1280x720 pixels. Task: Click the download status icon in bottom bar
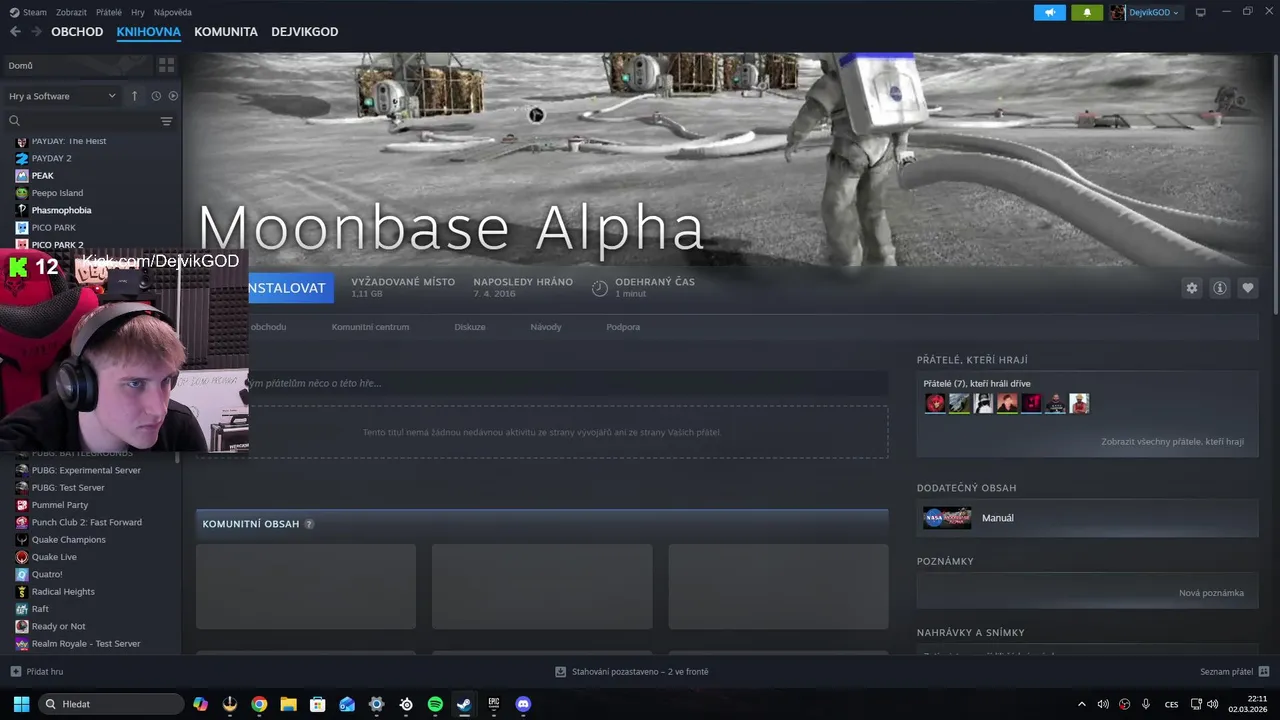[x=561, y=672]
